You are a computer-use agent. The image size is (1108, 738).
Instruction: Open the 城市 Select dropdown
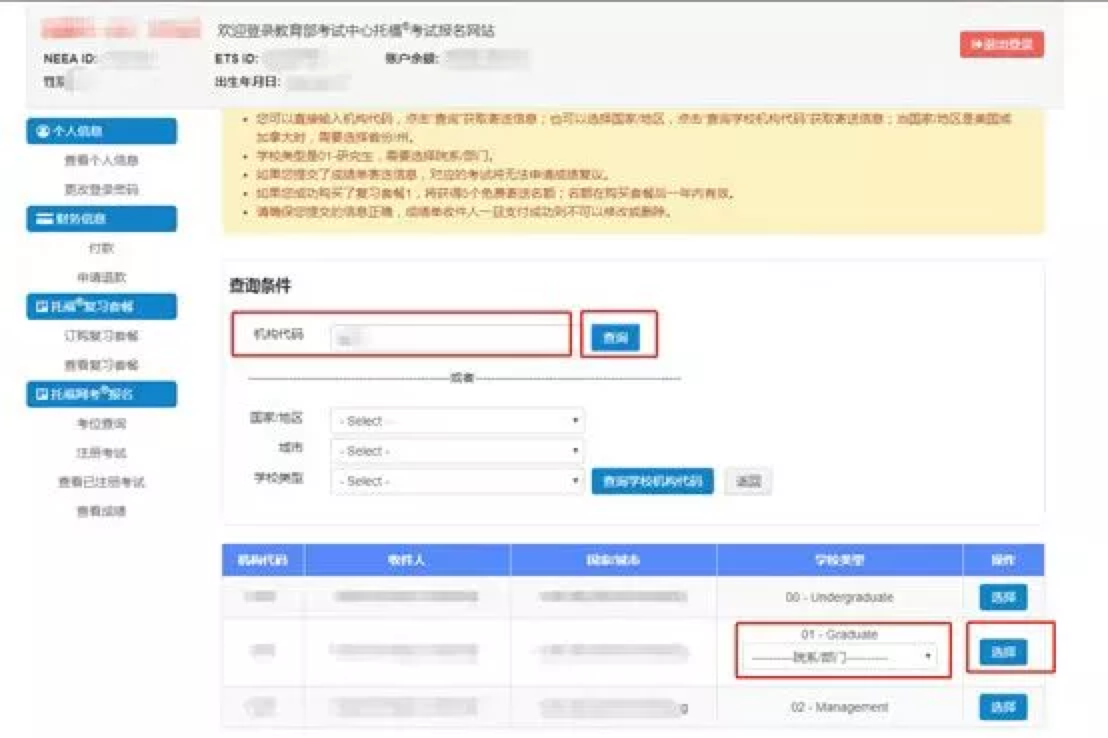pyautogui.click(x=457, y=450)
